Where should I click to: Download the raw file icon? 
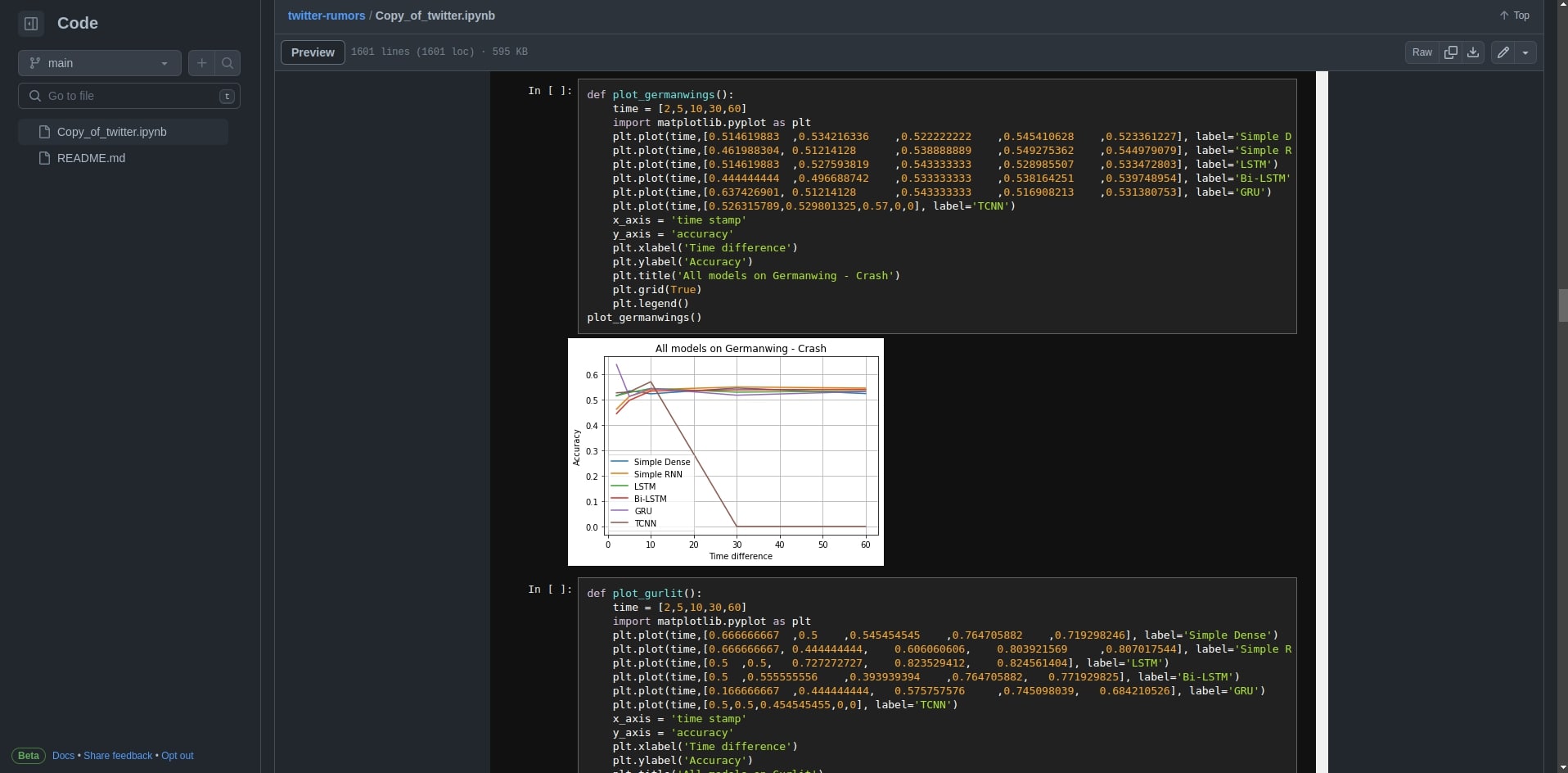click(x=1473, y=52)
